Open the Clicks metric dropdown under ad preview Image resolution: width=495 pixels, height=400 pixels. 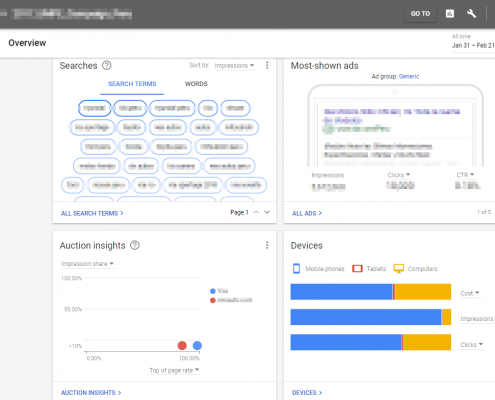click(x=399, y=175)
